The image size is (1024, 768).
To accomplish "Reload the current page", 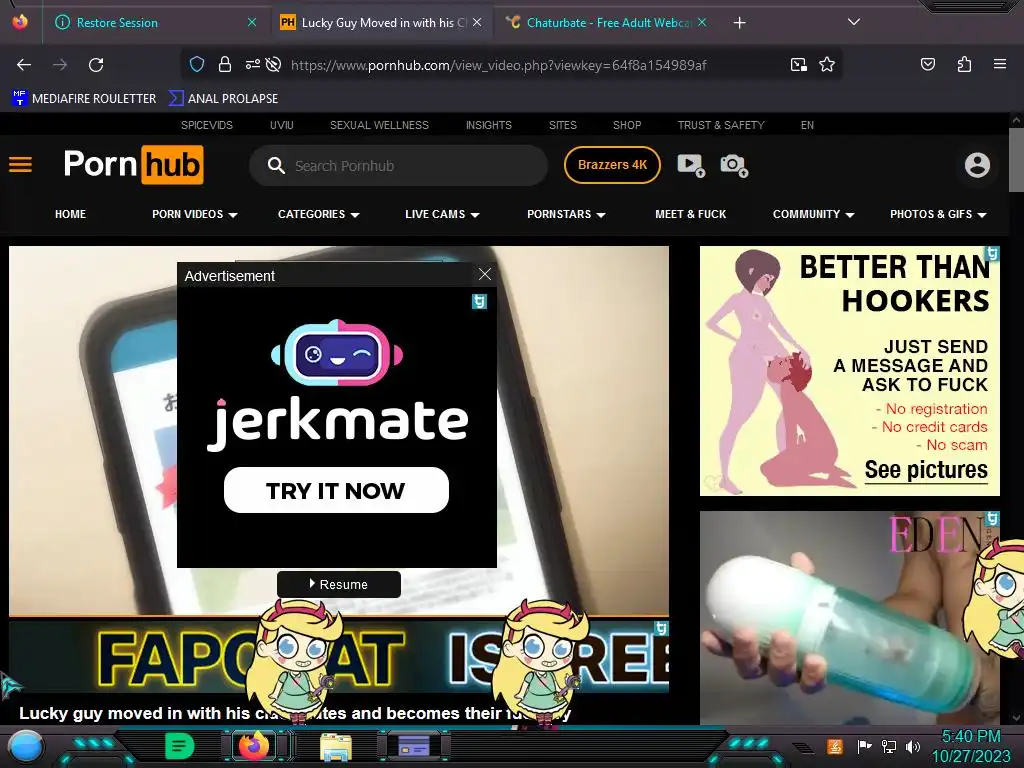I will (96, 65).
